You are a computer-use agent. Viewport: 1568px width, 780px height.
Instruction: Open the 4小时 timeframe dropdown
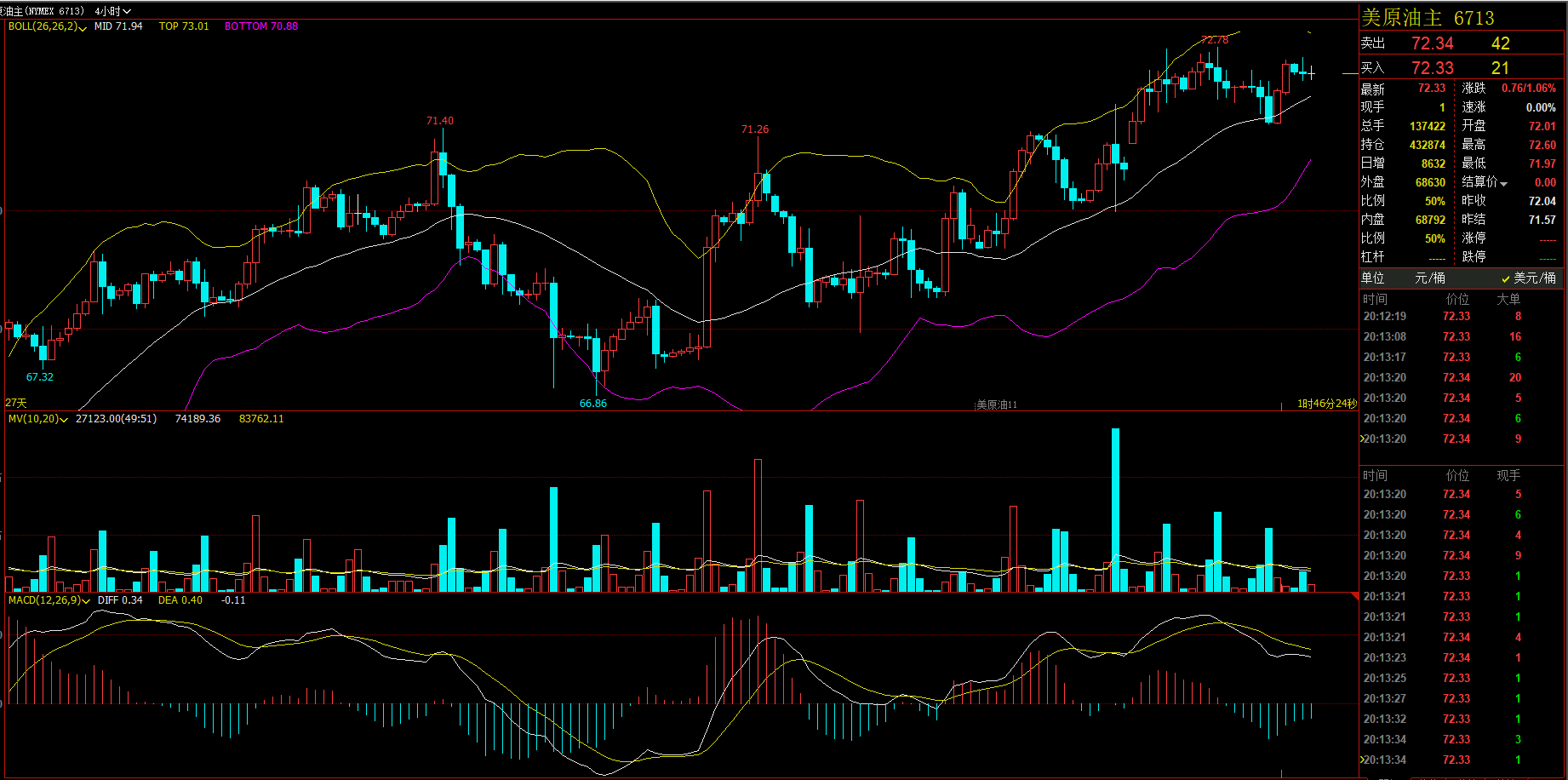[x=113, y=11]
